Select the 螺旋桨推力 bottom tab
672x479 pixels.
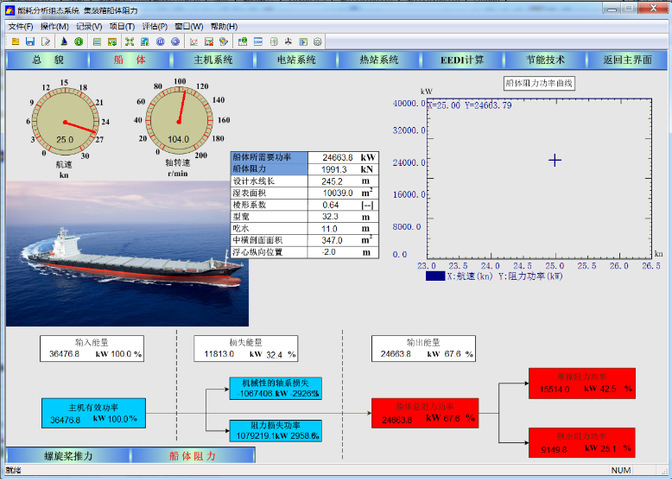[68, 455]
